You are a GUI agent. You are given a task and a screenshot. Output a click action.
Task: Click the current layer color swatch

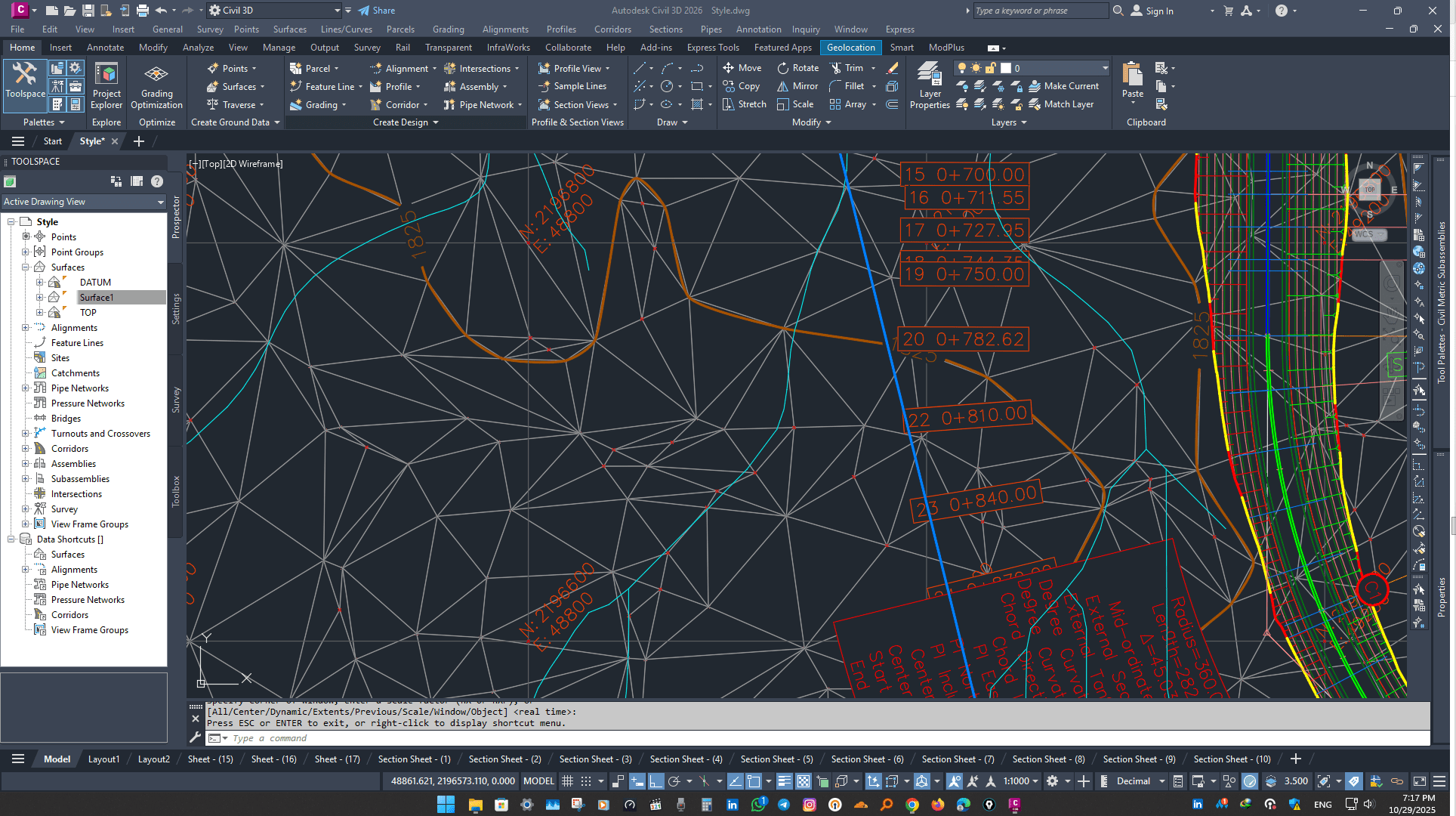(x=1006, y=68)
